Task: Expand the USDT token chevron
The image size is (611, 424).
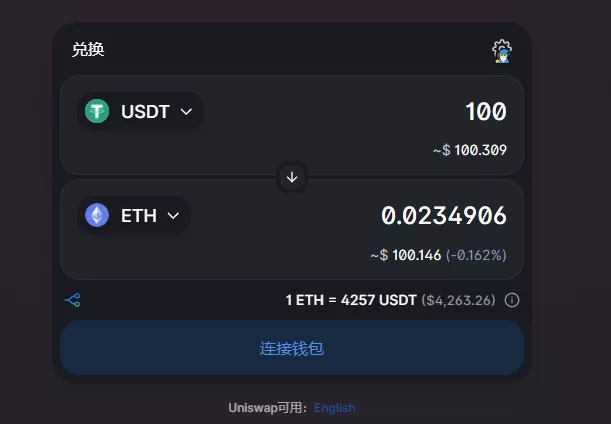Action: [186, 112]
